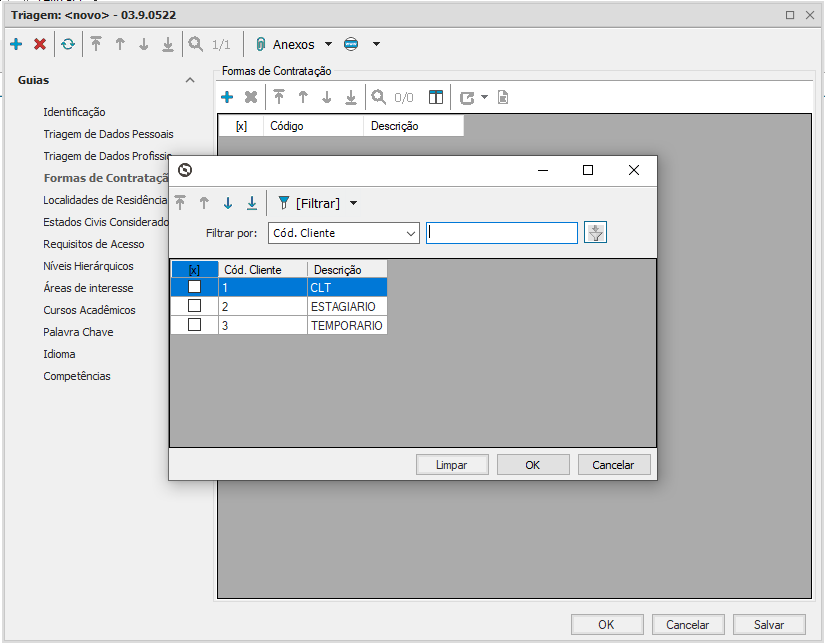
Task: Click the Salvar button
Action: click(x=768, y=624)
